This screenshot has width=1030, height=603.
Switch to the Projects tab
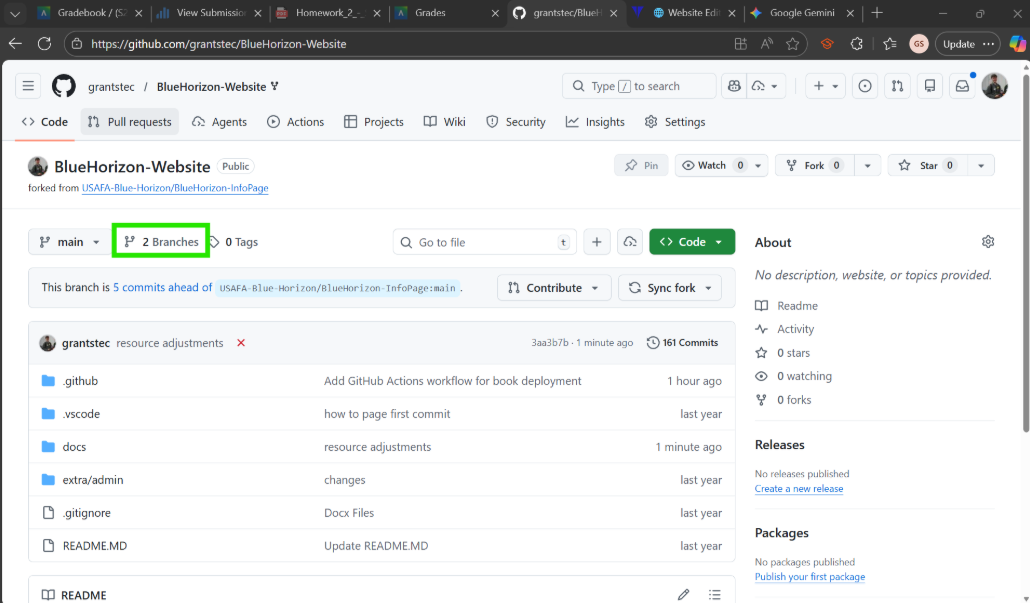coord(374,122)
